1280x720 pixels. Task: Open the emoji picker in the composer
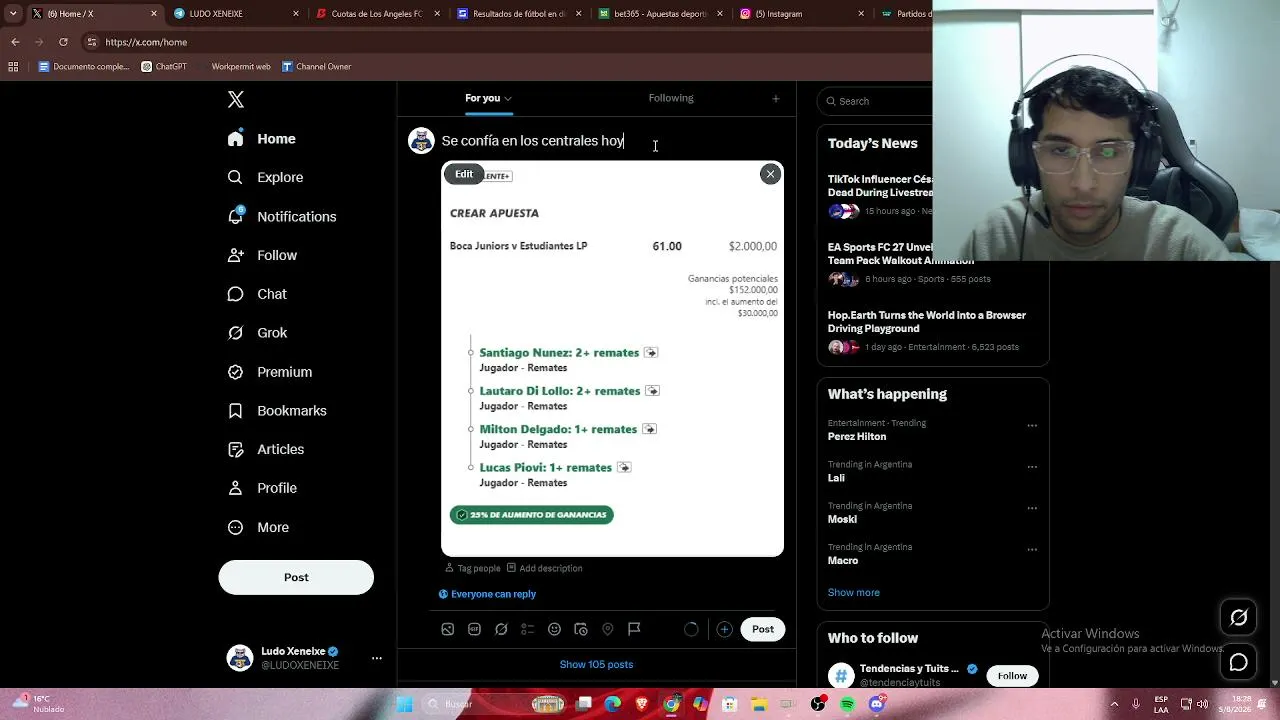(554, 629)
